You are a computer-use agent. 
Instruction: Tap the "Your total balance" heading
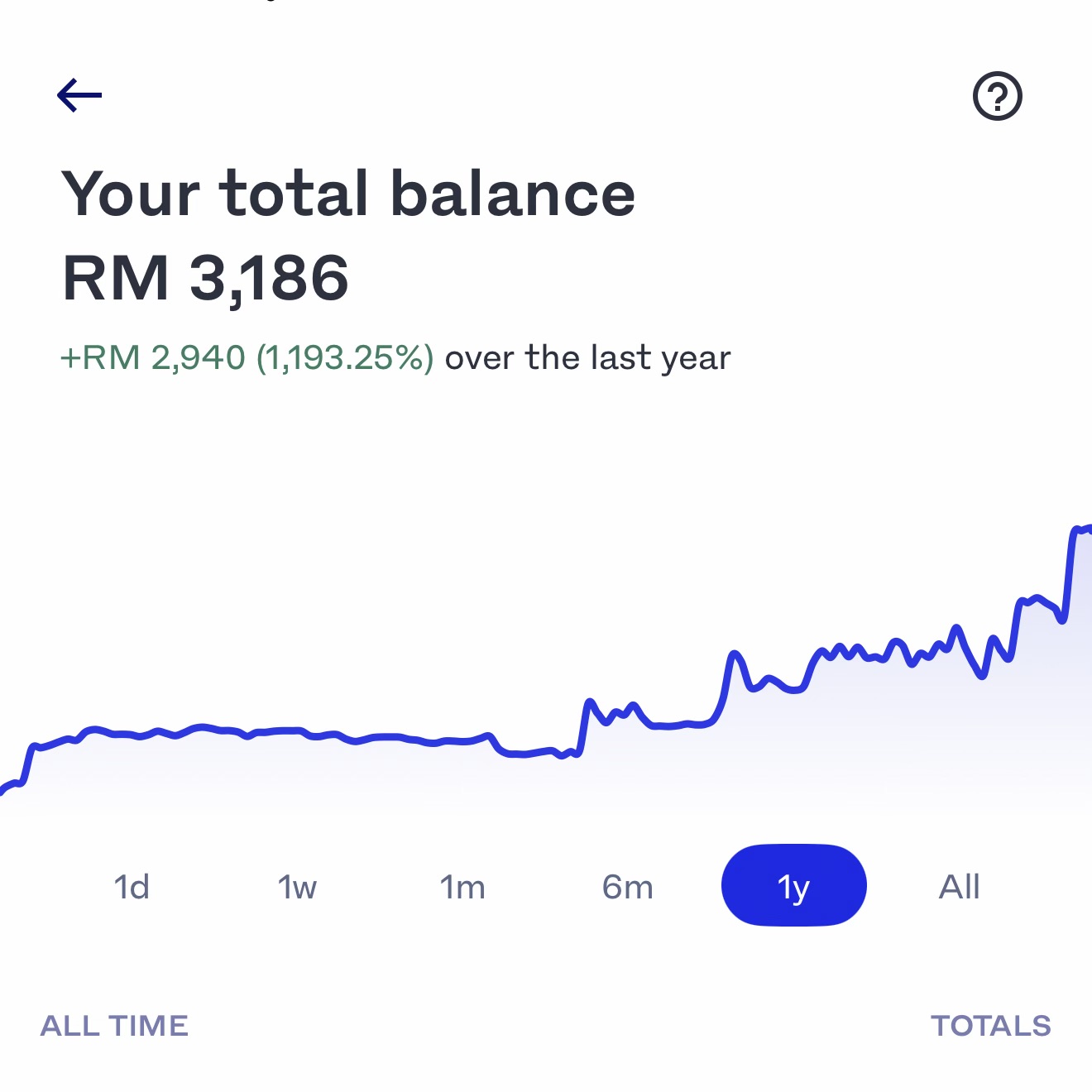348,194
